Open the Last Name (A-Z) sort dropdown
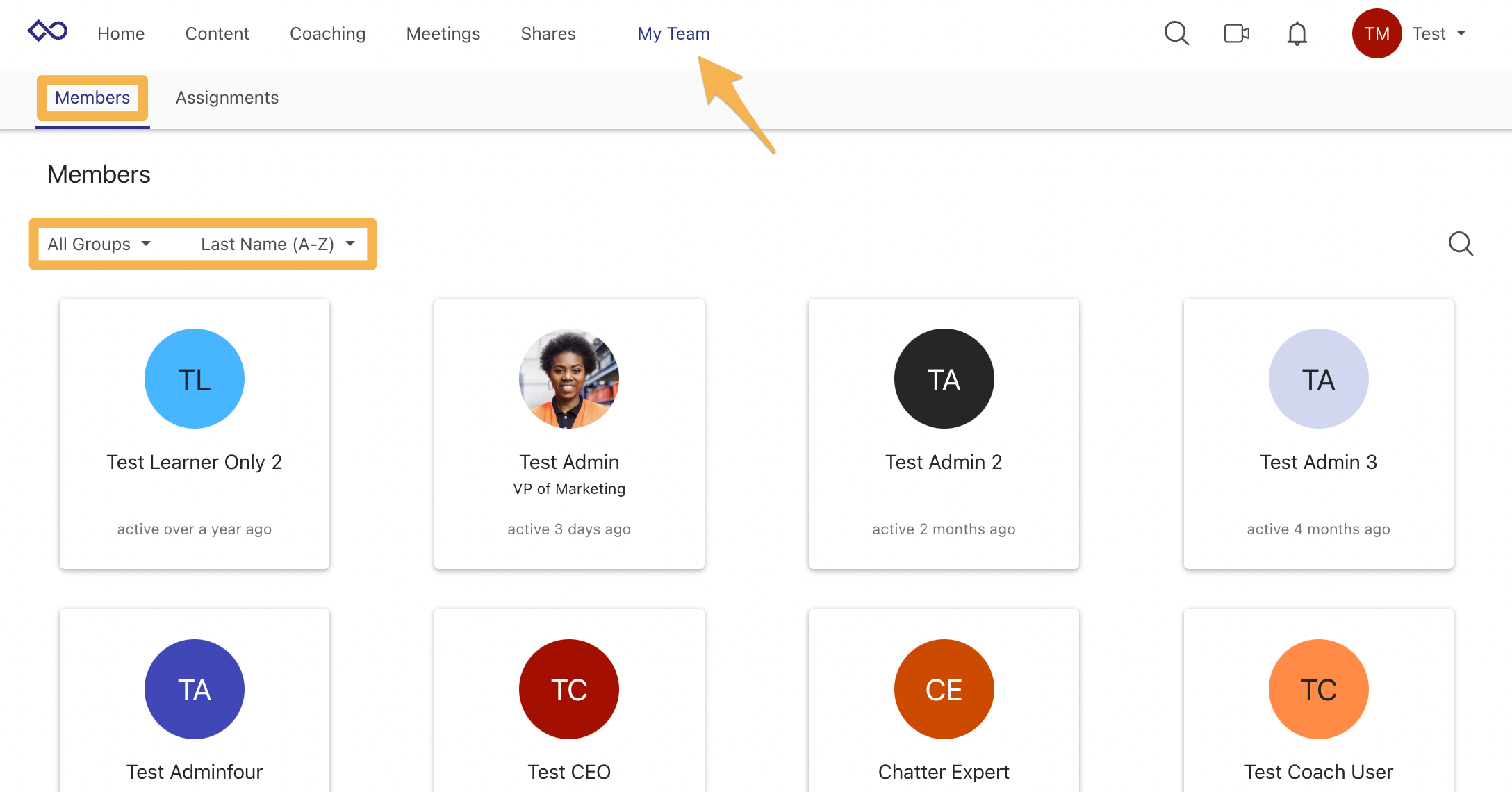Viewport: 1512px width, 792px height. click(x=277, y=244)
